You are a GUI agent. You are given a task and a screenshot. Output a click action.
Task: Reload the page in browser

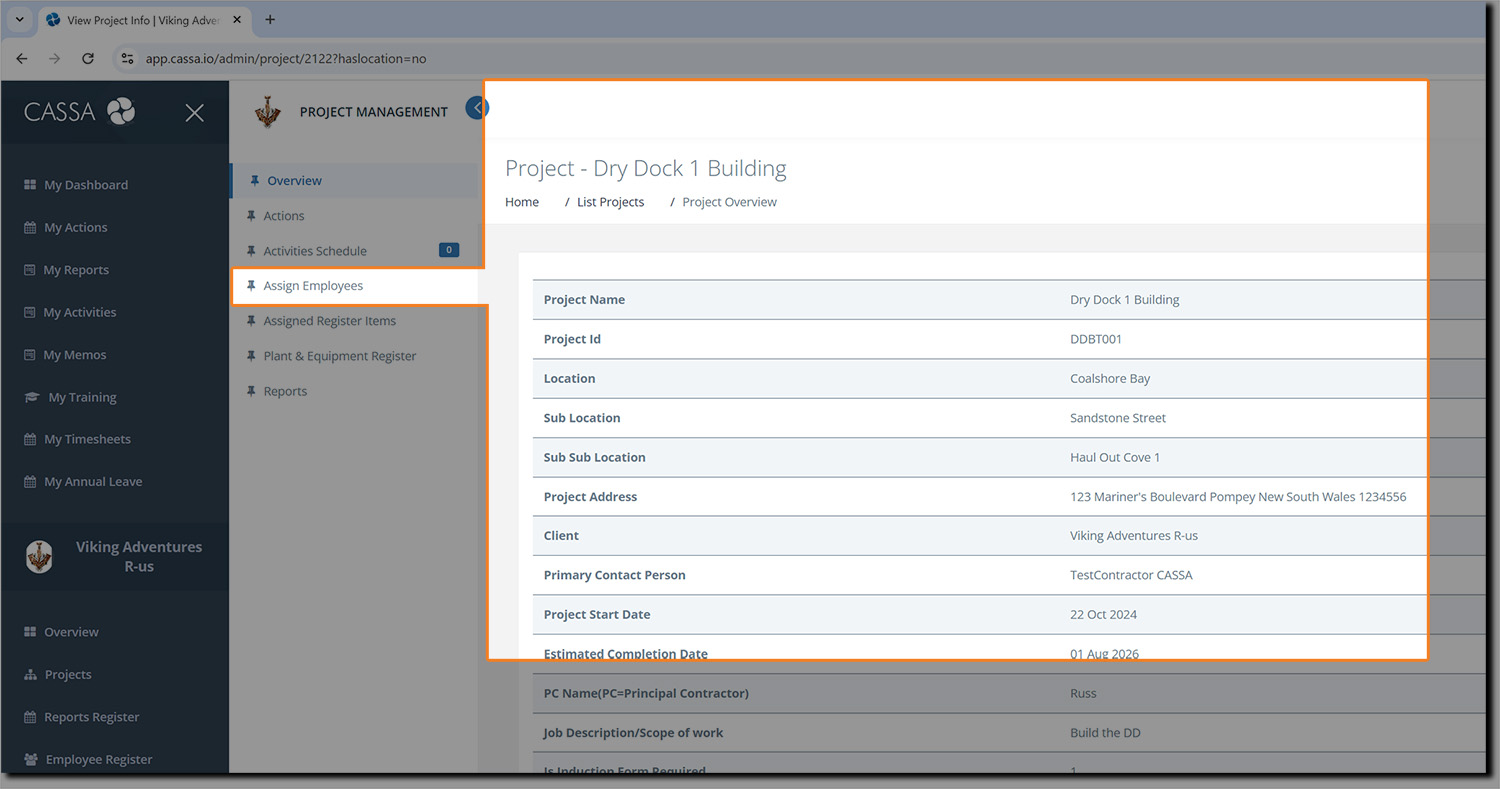point(88,59)
